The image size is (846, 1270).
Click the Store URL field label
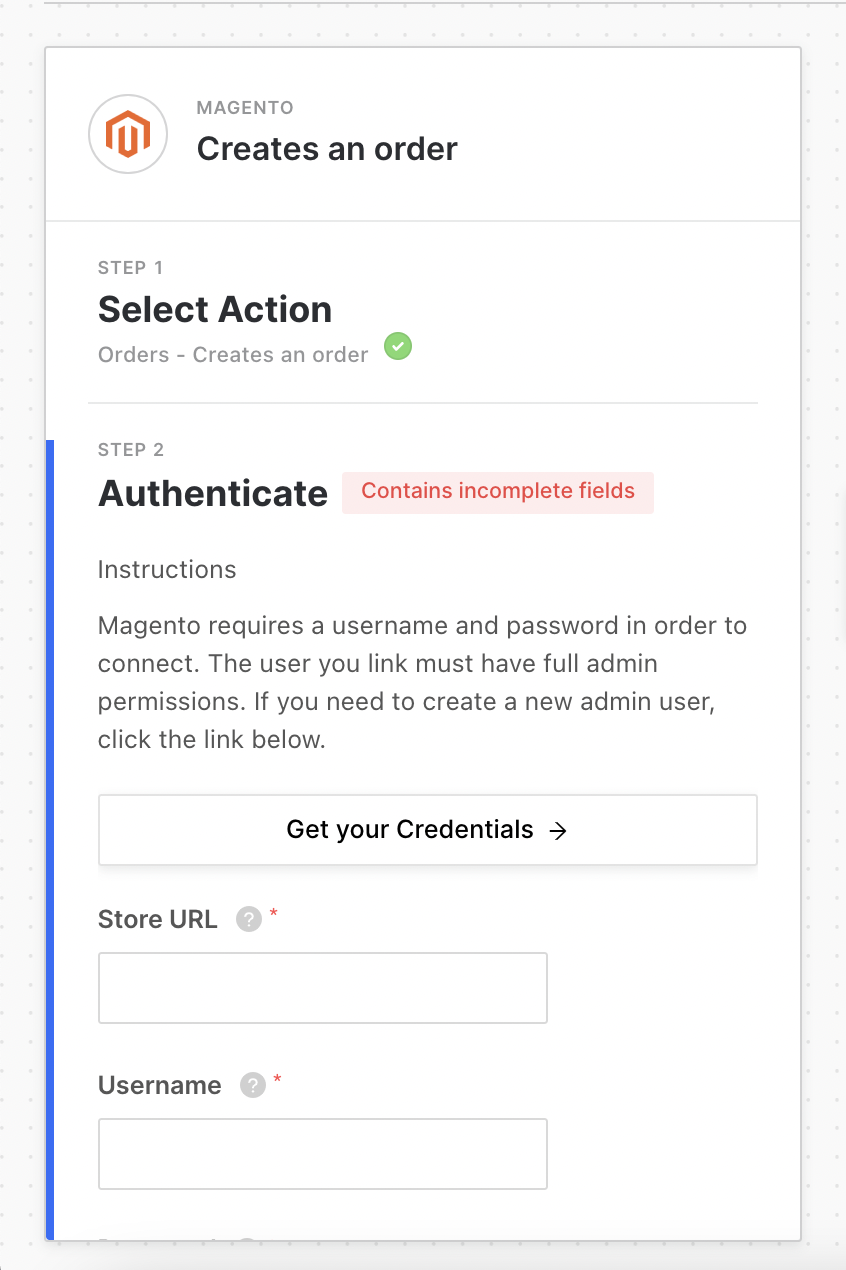point(157,920)
